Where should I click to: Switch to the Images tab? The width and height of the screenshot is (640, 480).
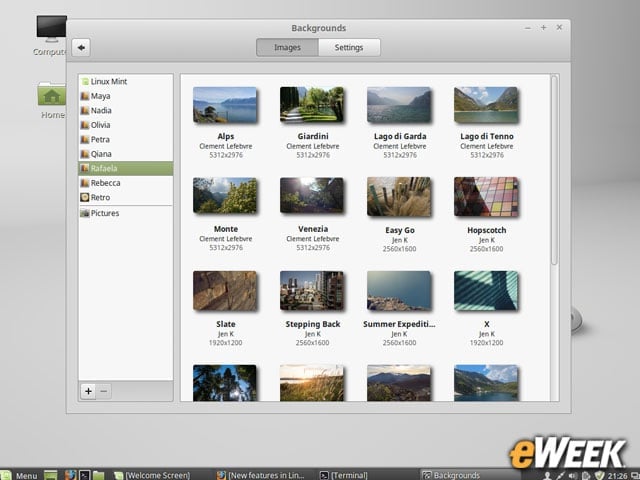click(x=287, y=47)
